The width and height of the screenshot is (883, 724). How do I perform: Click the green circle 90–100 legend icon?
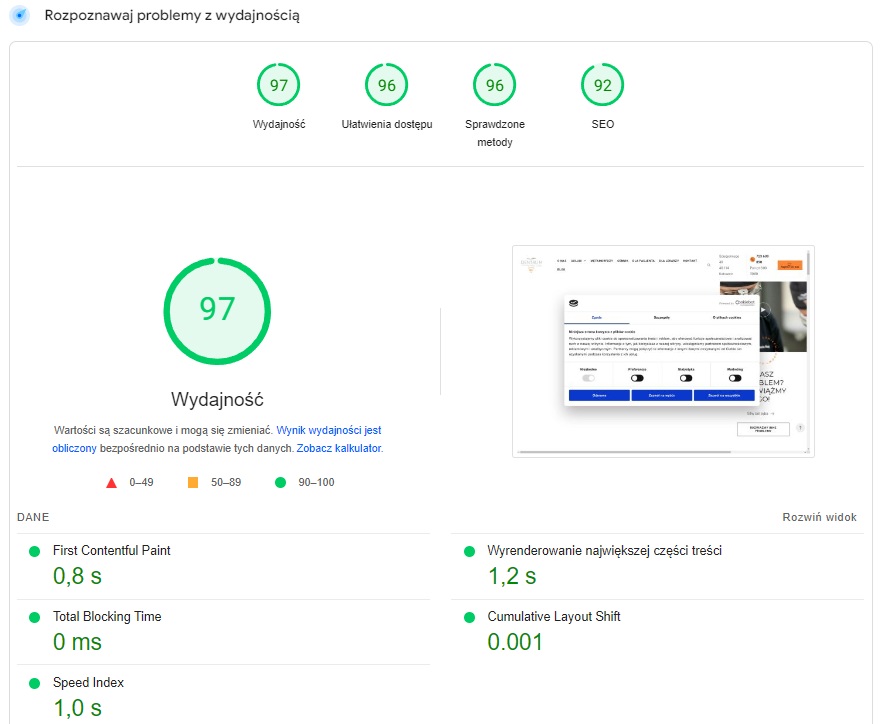[280, 482]
